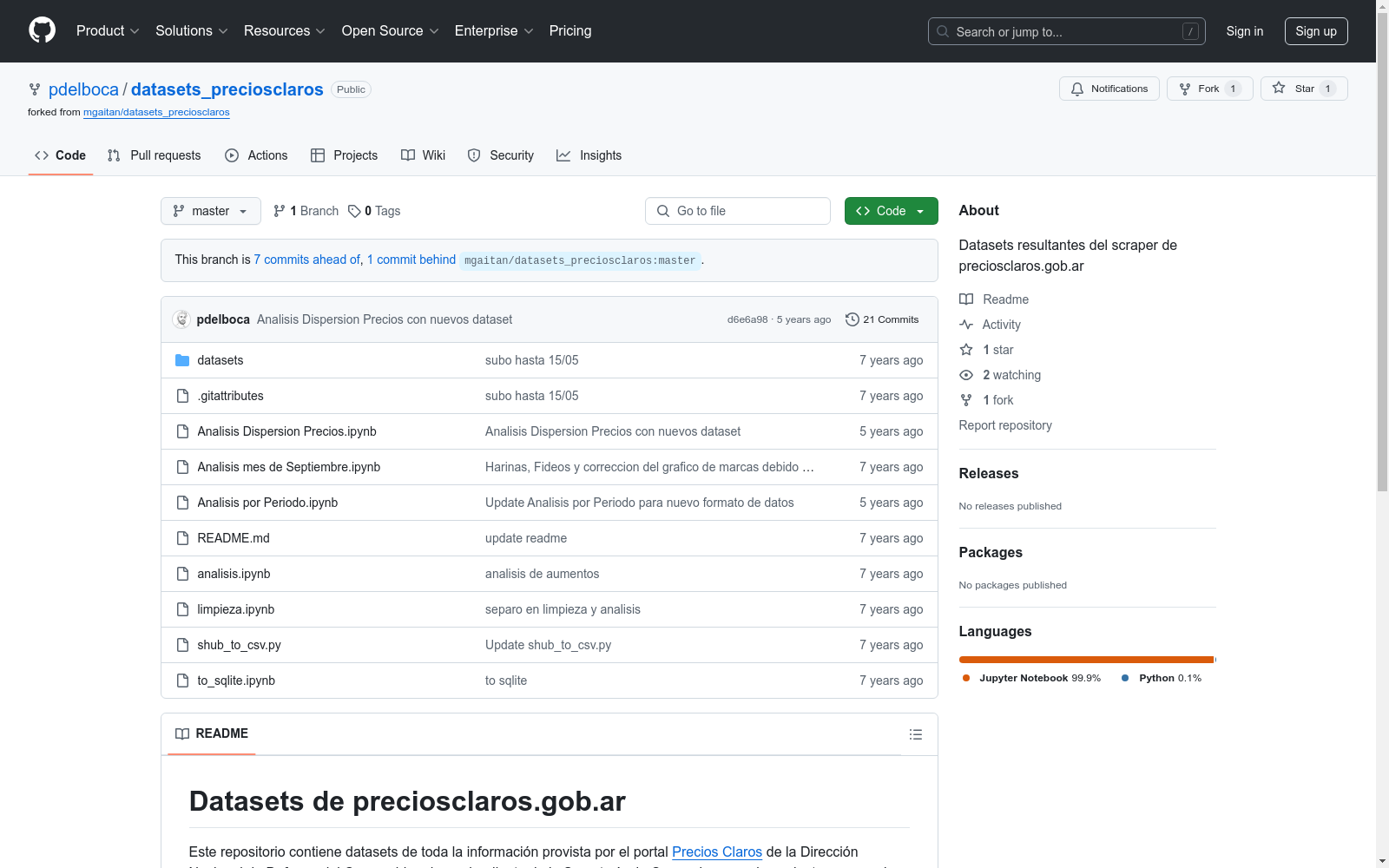Open the master branch selector
Viewport: 1389px width, 868px height.
(x=211, y=211)
